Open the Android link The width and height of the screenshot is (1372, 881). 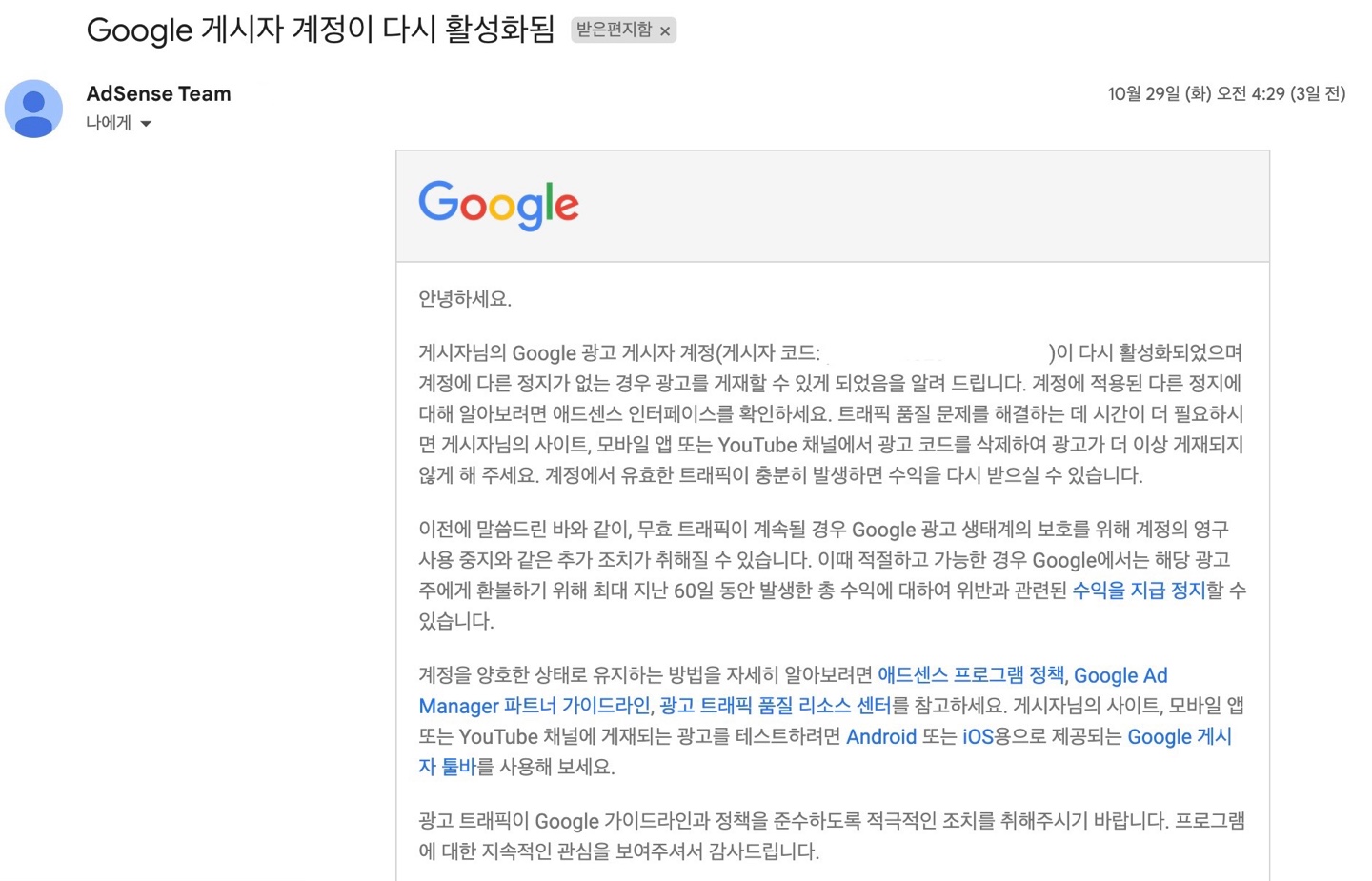coord(881,736)
